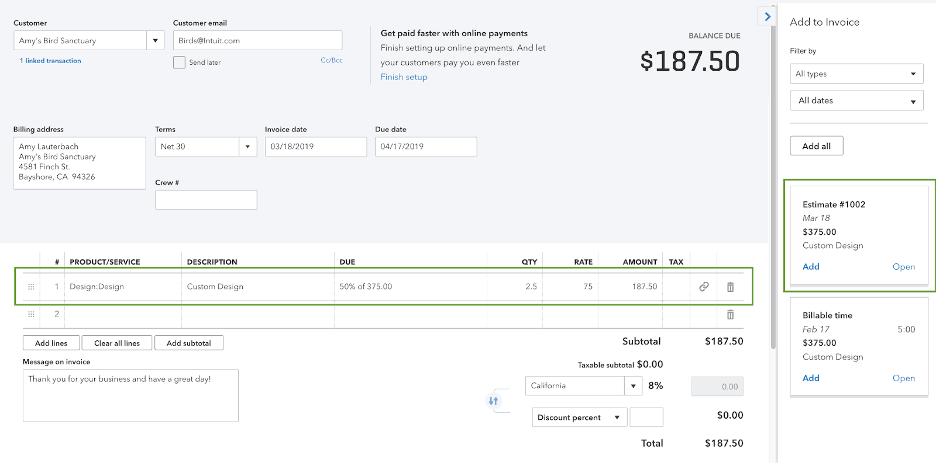Click the link icon on line 1
The height and width of the screenshot is (464, 936).
(703, 287)
